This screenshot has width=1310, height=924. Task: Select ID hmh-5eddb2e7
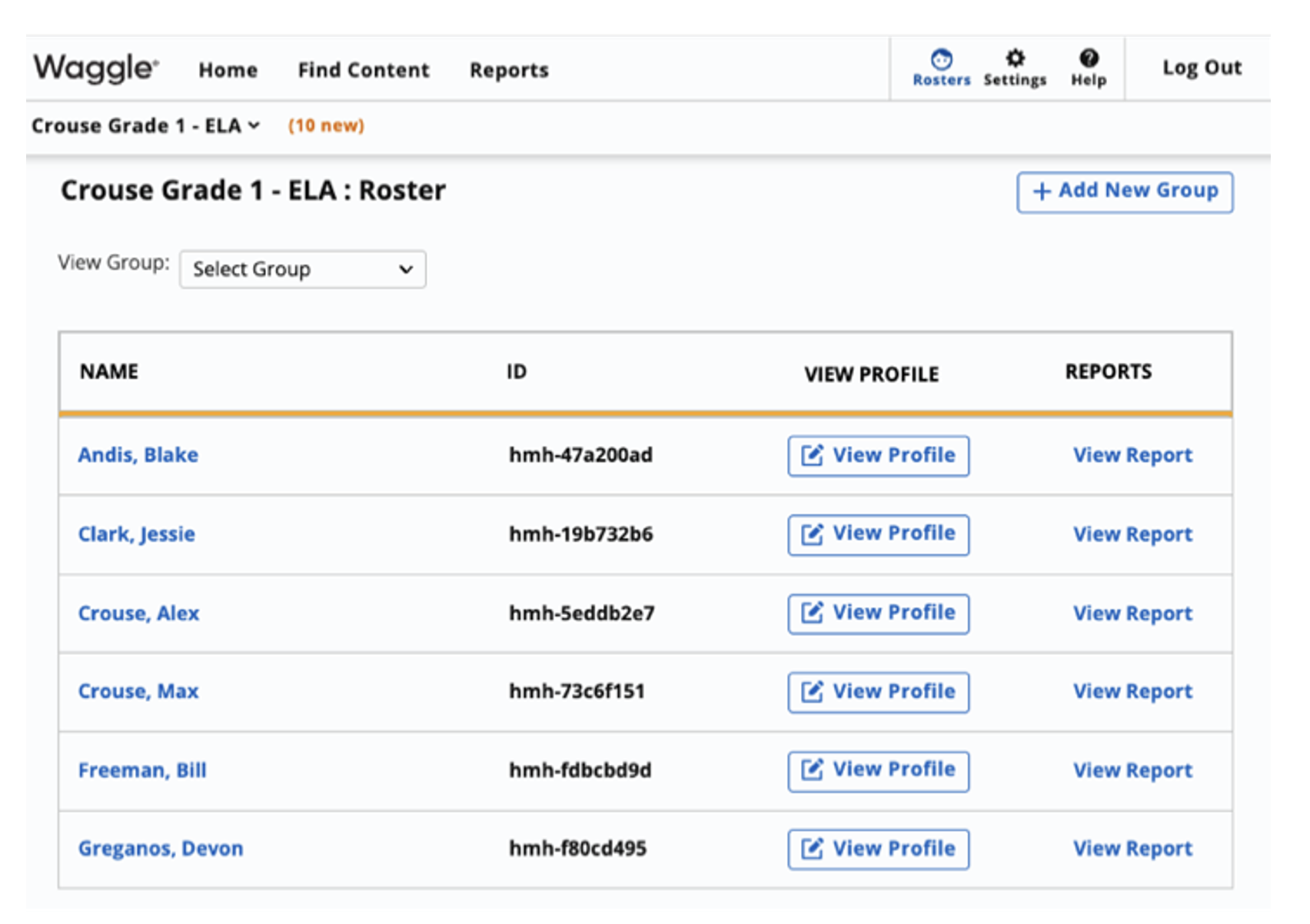582,613
